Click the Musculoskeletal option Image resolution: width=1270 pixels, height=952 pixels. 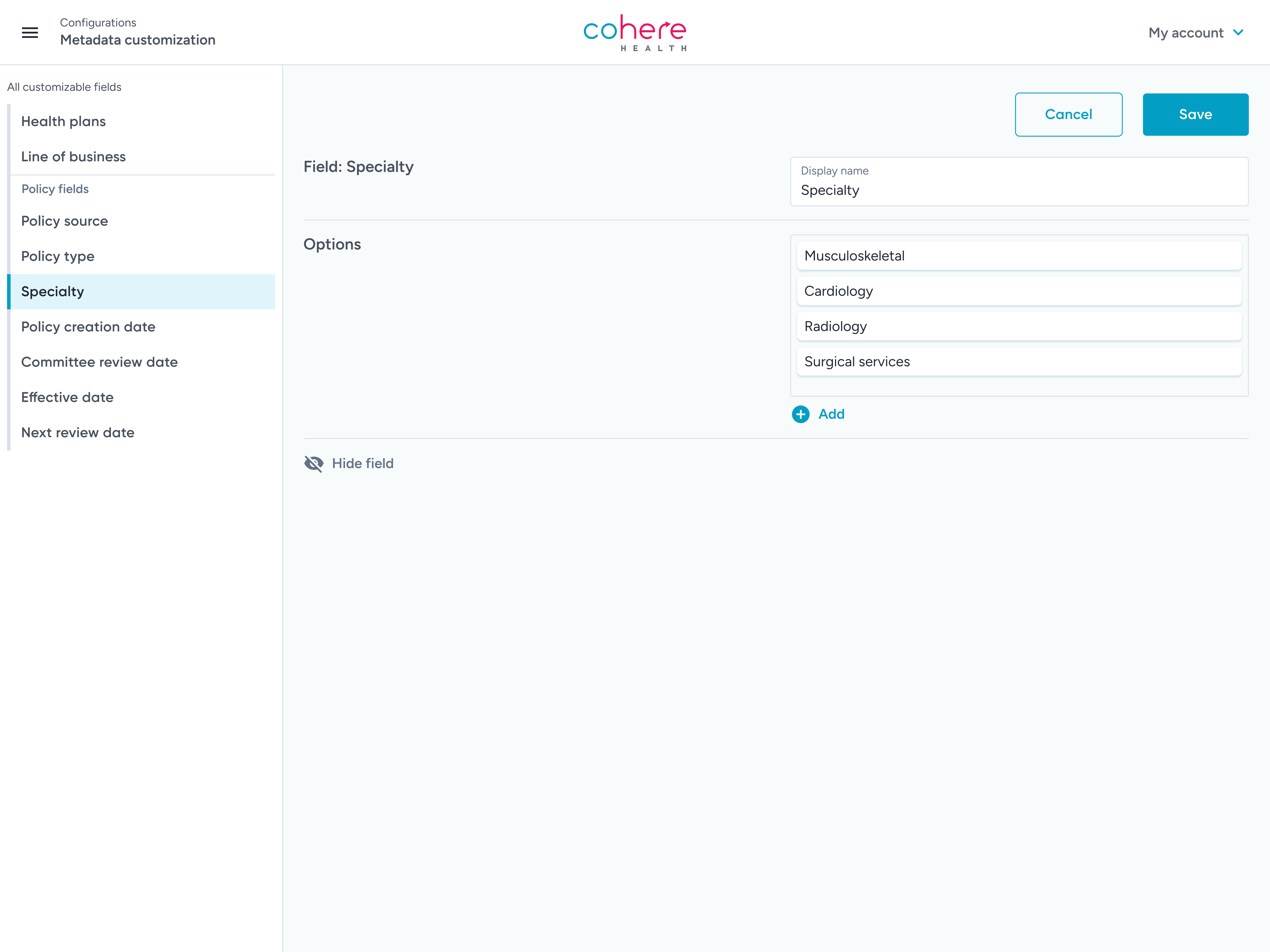point(1019,256)
